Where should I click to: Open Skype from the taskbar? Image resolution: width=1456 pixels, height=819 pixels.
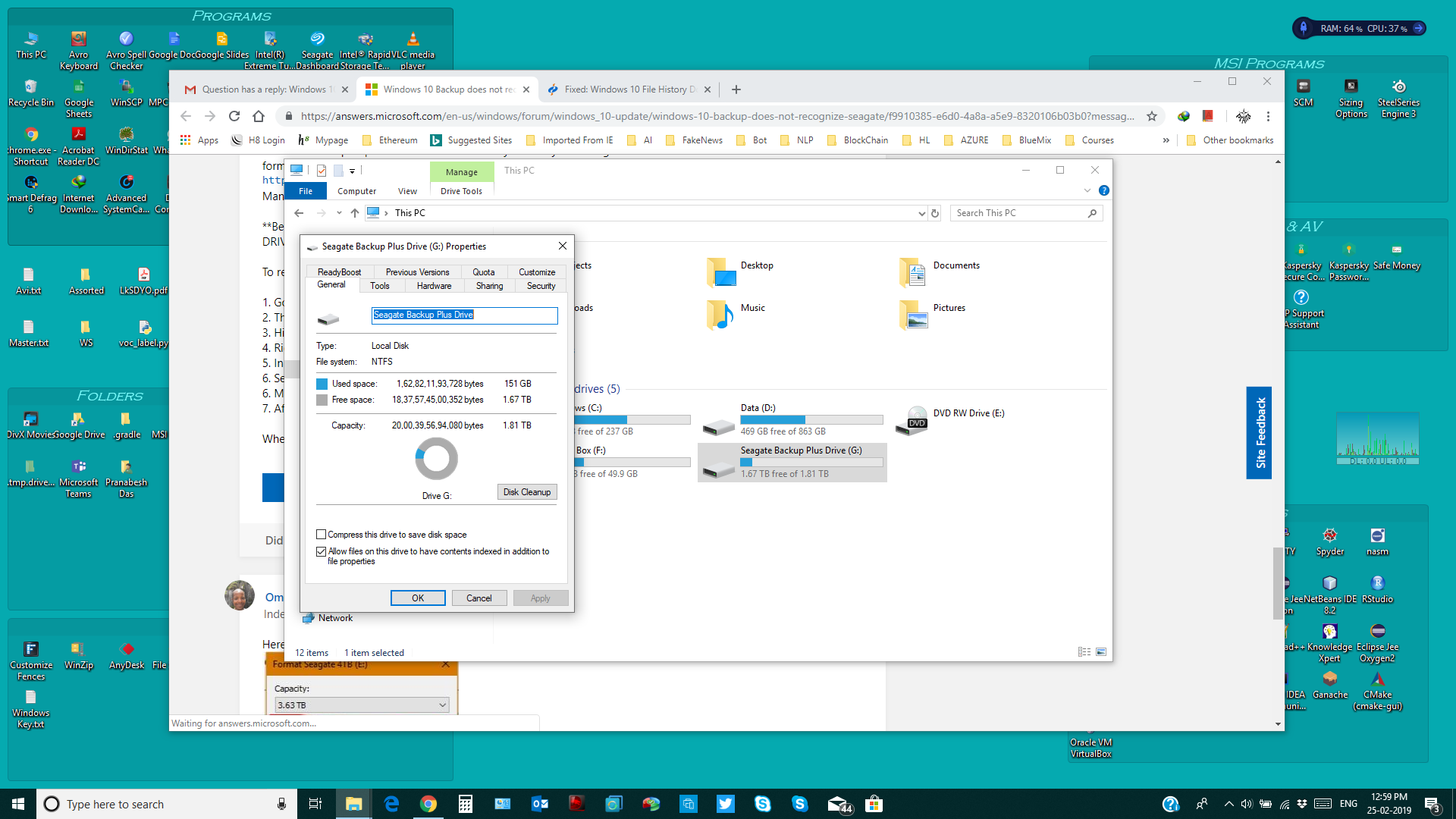coord(763,804)
